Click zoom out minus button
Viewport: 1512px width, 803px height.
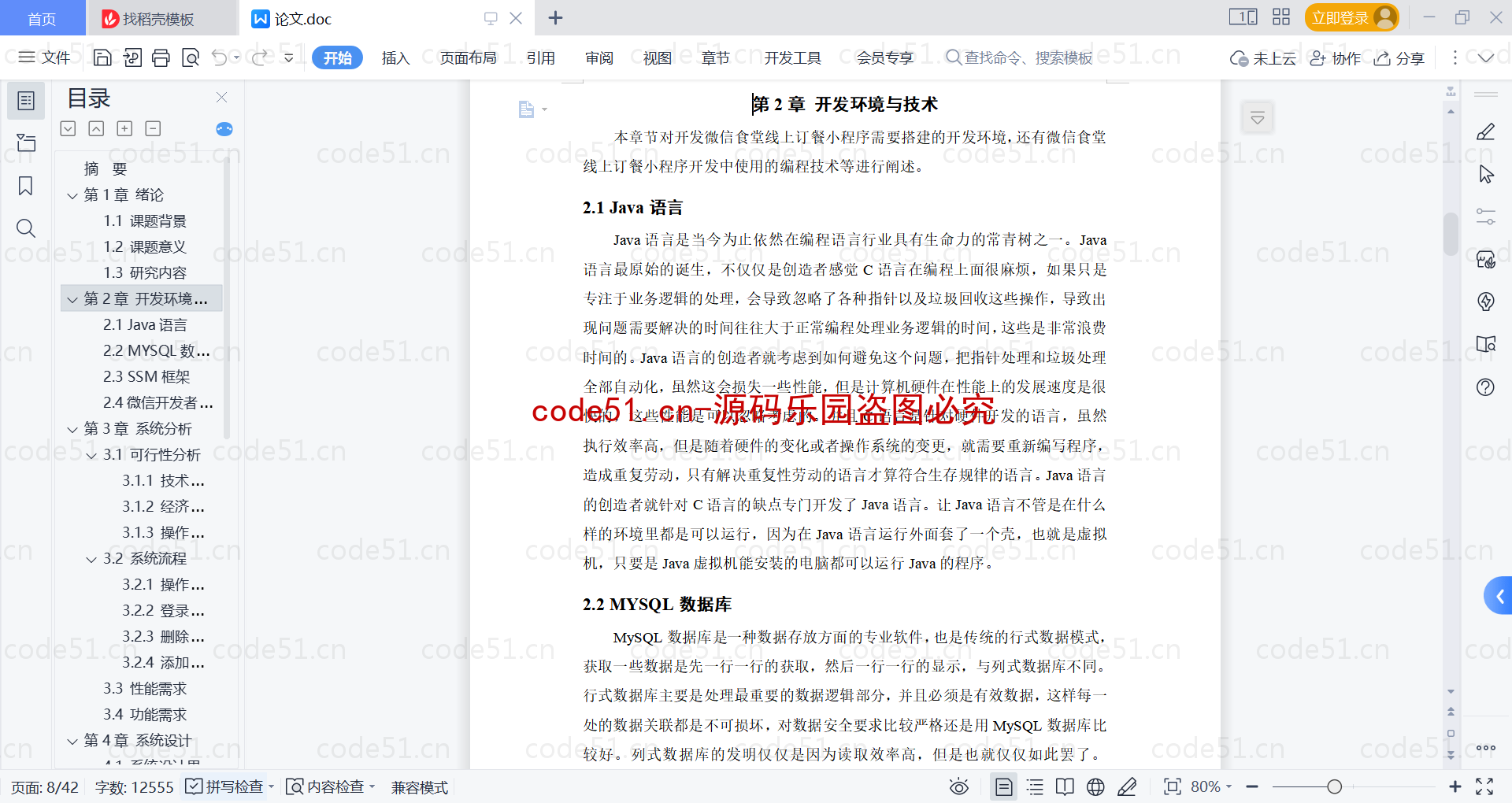[1252, 786]
